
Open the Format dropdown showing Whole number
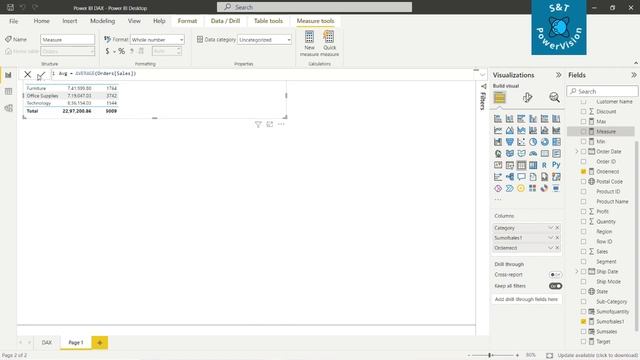coord(157,40)
